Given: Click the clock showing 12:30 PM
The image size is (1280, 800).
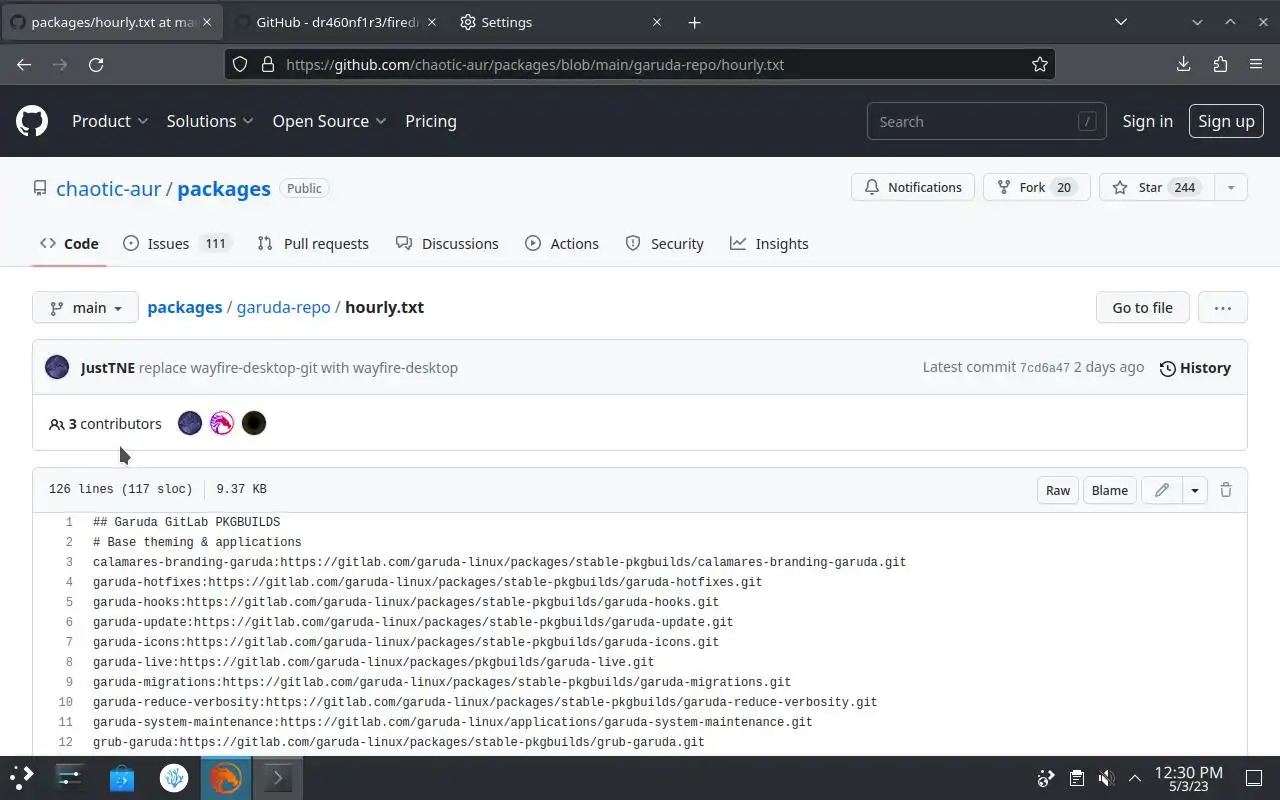Looking at the screenshot, I should point(1188,772).
